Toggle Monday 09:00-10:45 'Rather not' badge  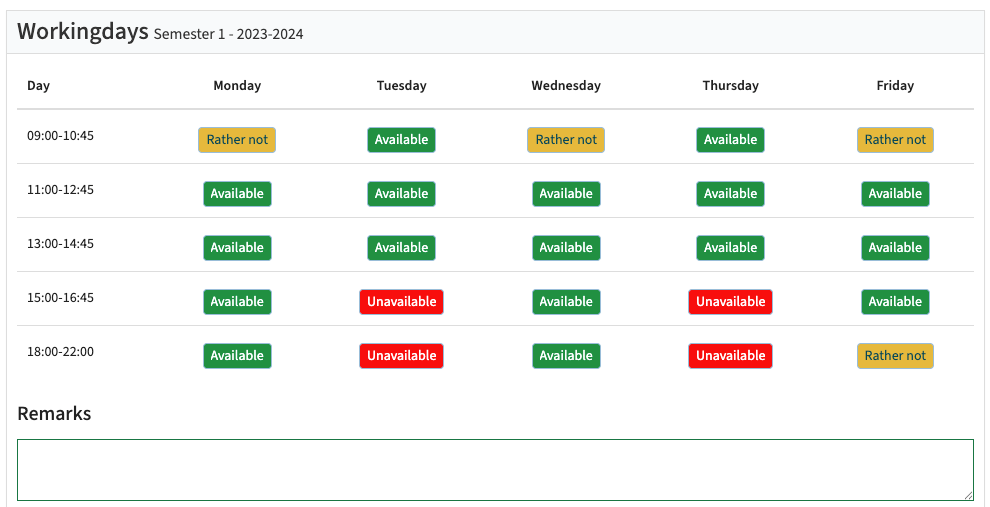237,140
